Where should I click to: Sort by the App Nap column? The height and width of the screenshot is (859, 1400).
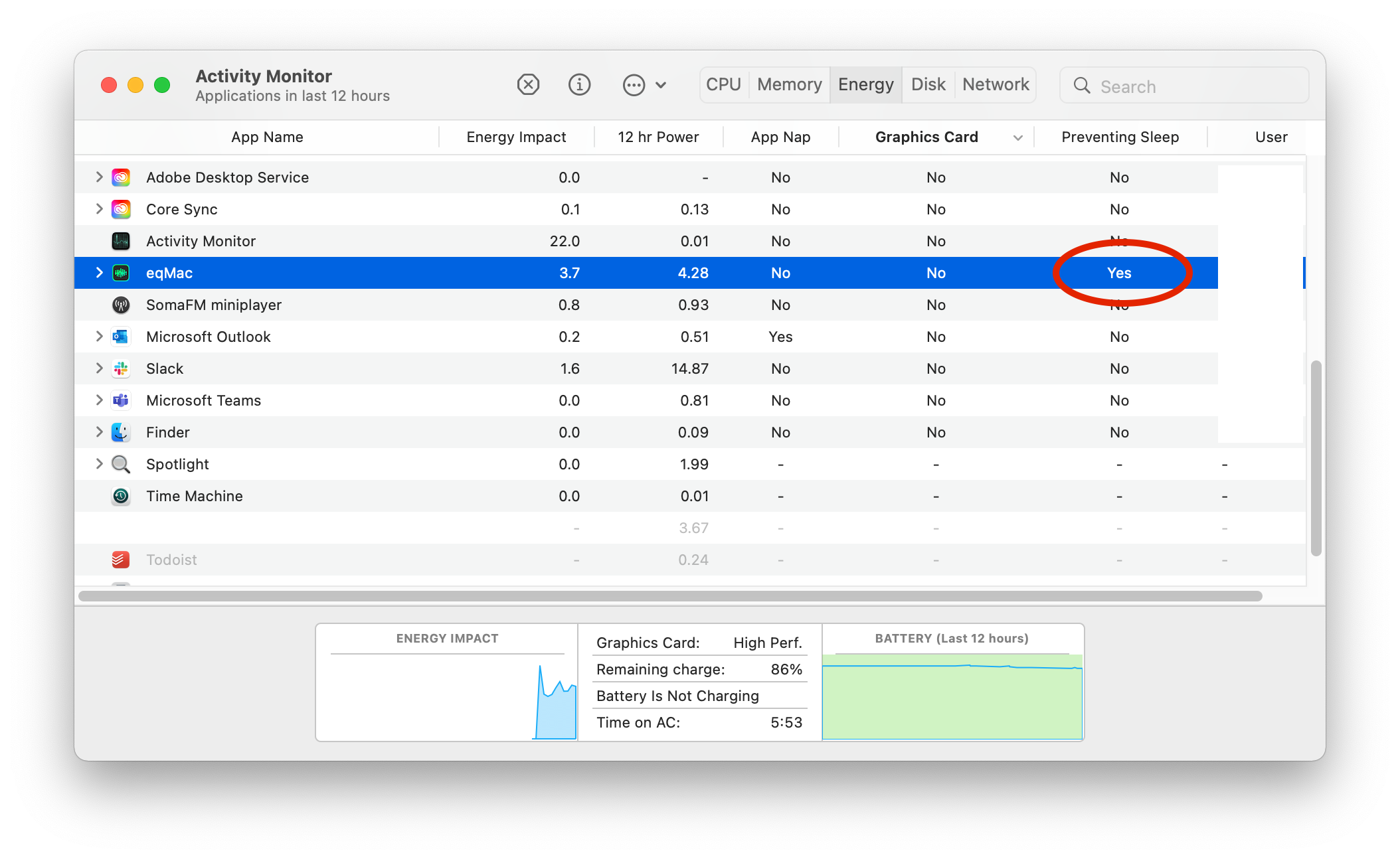click(780, 137)
